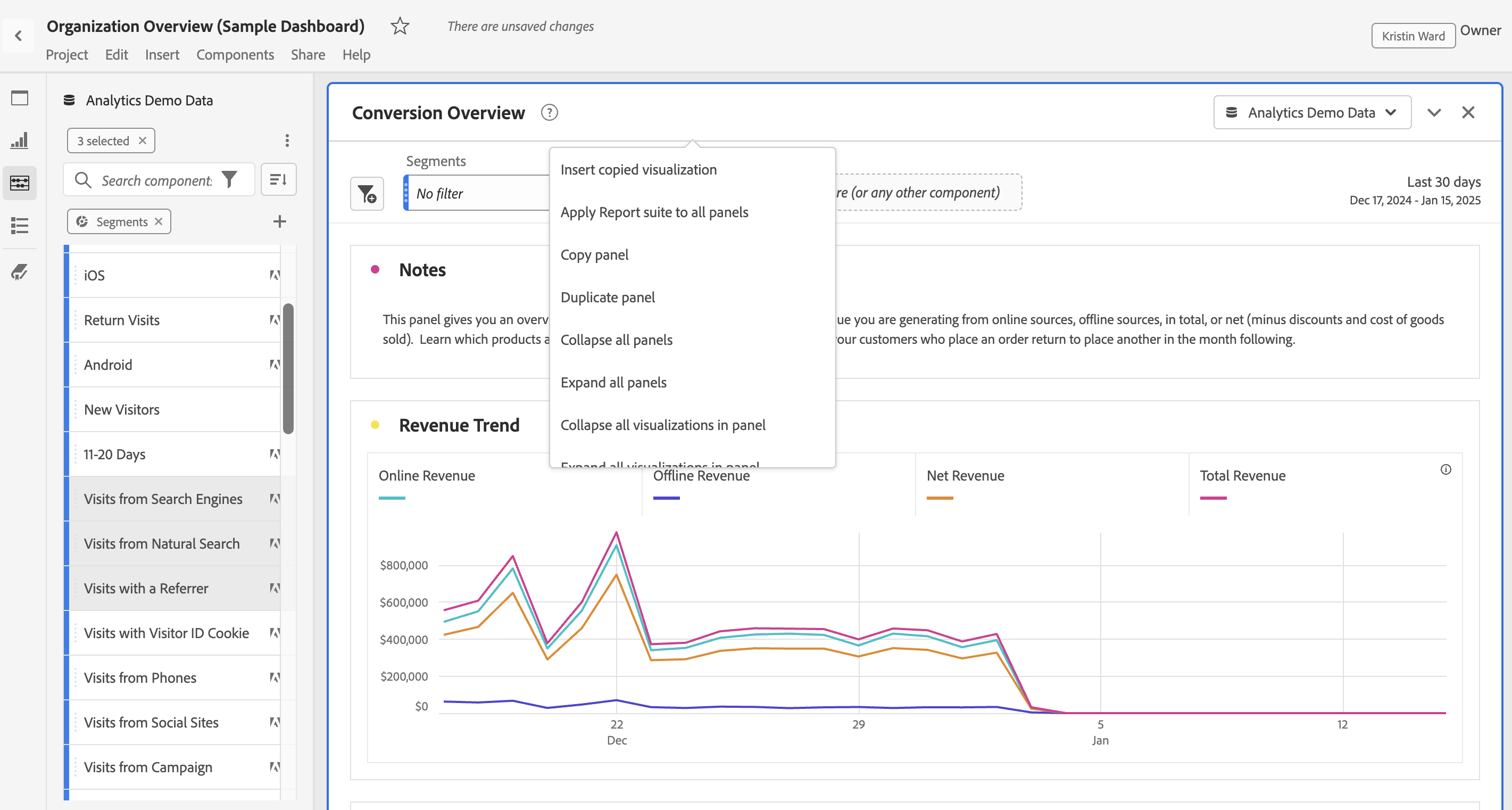Select the Panels icon in the left rail
The width and height of the screenshot is (1512, 810).
(20, 98)
